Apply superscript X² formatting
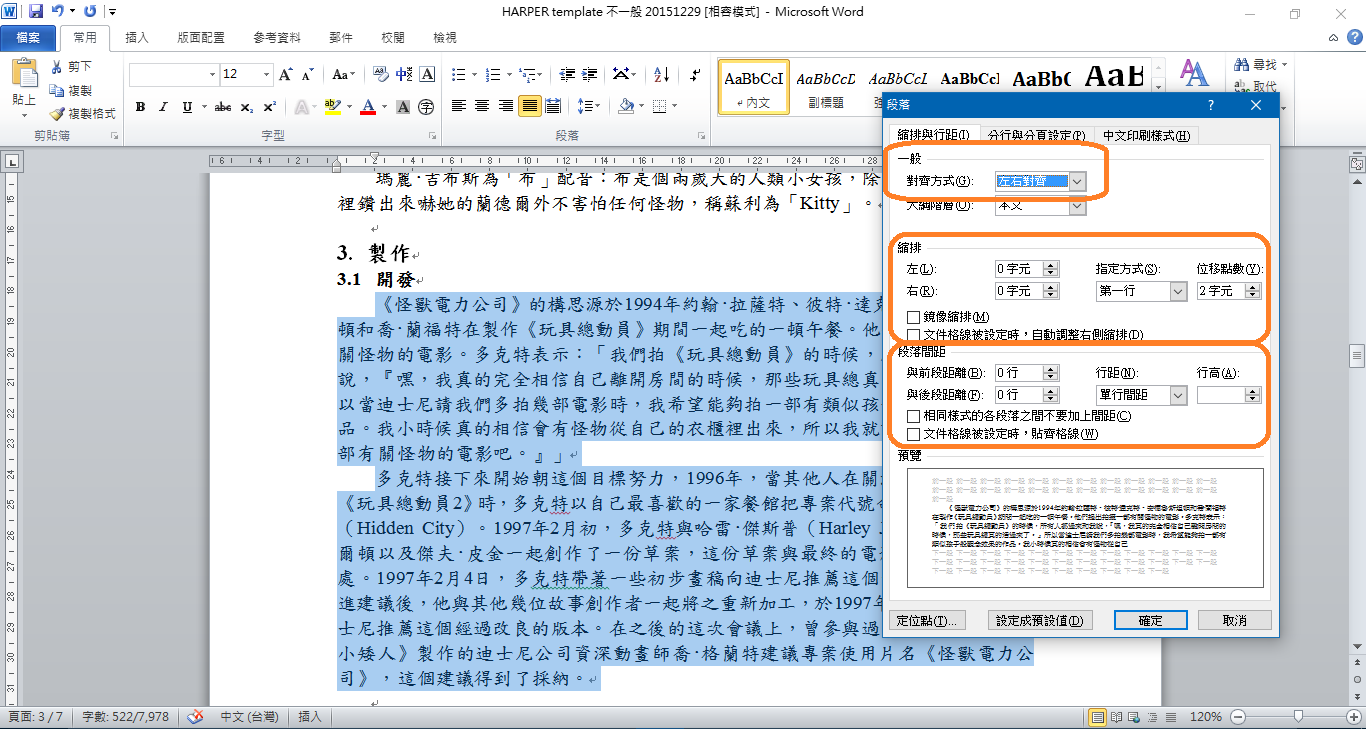Image resolution: width=1366 pixels, height=729 pixels. pos(269,107)
